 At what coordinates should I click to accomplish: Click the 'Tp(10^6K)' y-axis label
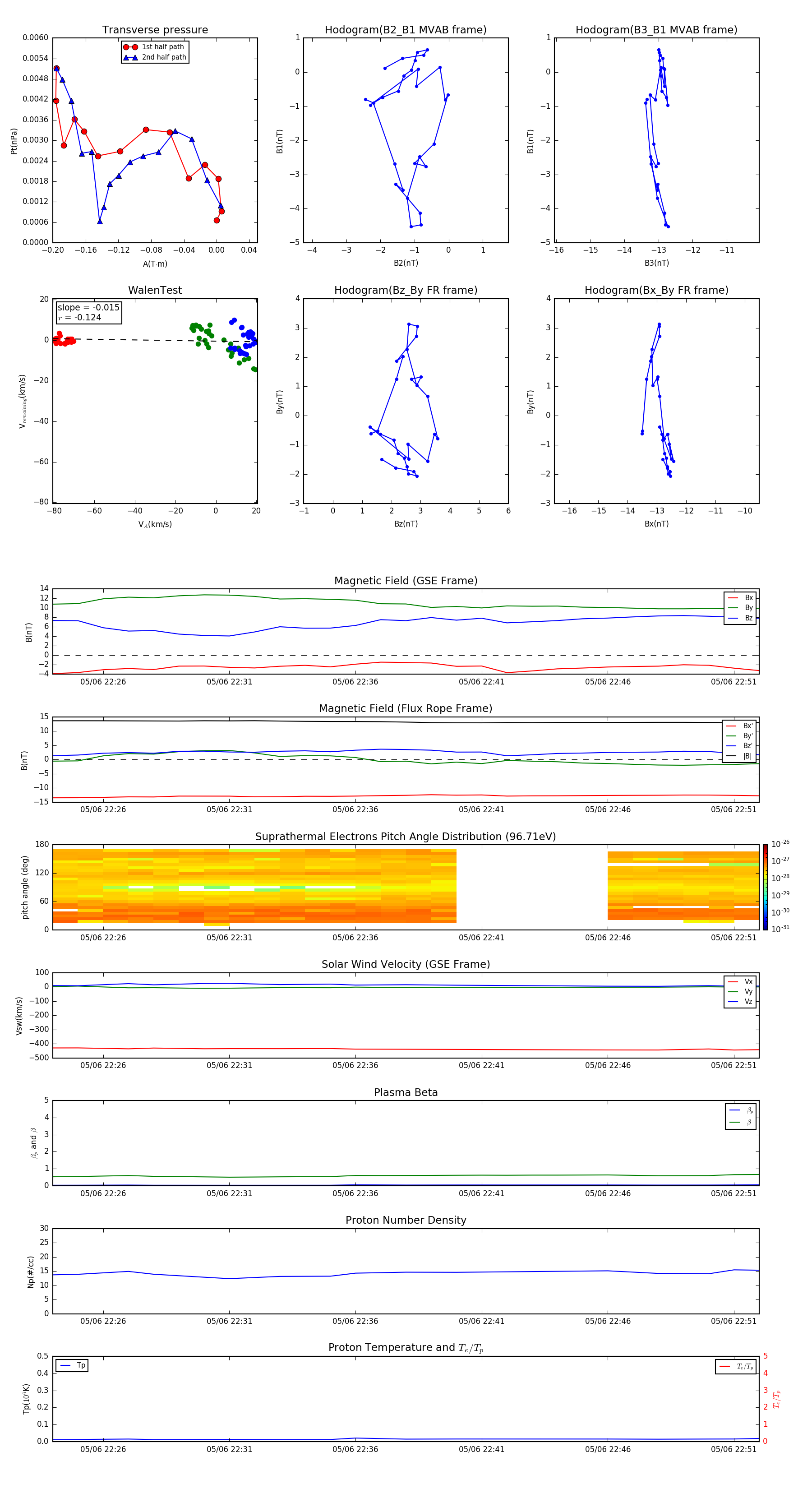point(26,1399)
